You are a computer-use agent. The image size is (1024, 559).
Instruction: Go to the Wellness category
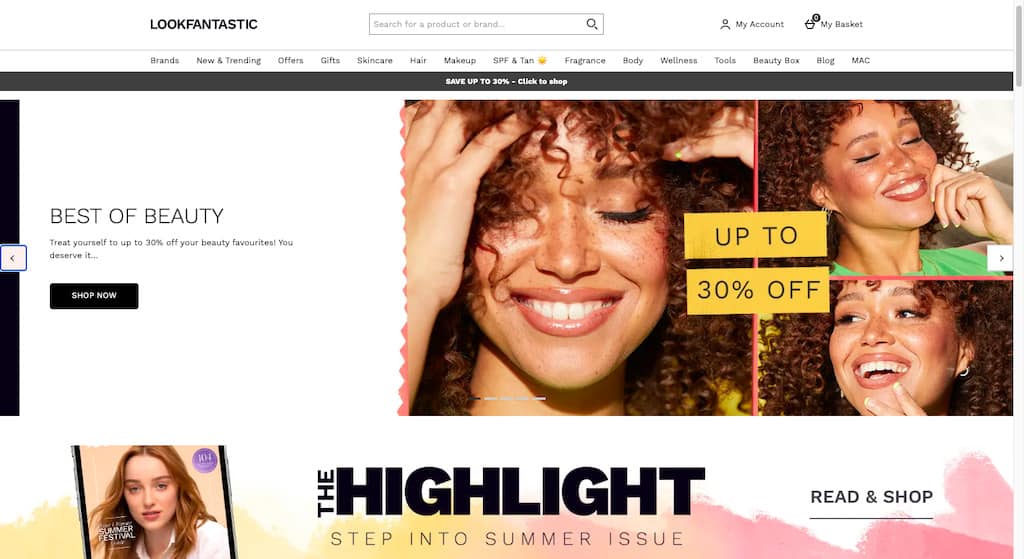(x=679, y=60)
